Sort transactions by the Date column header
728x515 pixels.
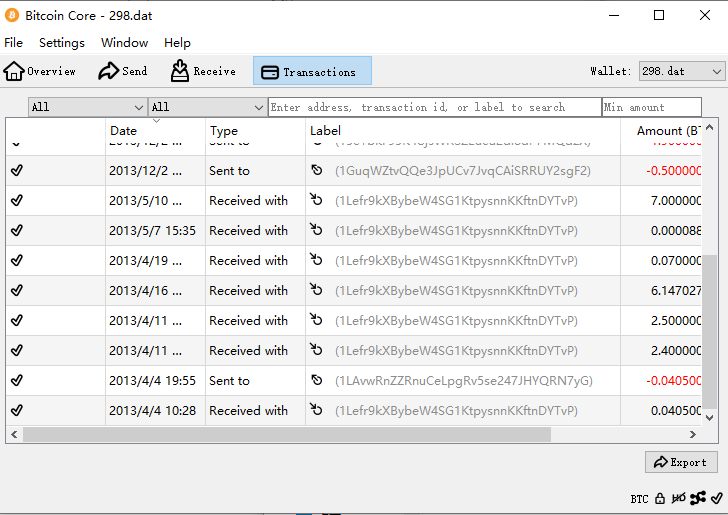(x=155, y=131)
